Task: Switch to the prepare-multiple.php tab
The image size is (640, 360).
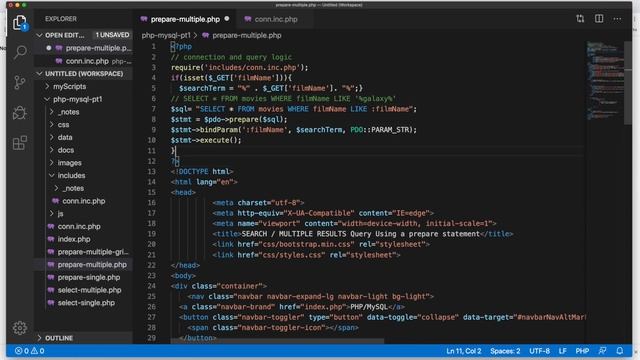Action: 185,19
